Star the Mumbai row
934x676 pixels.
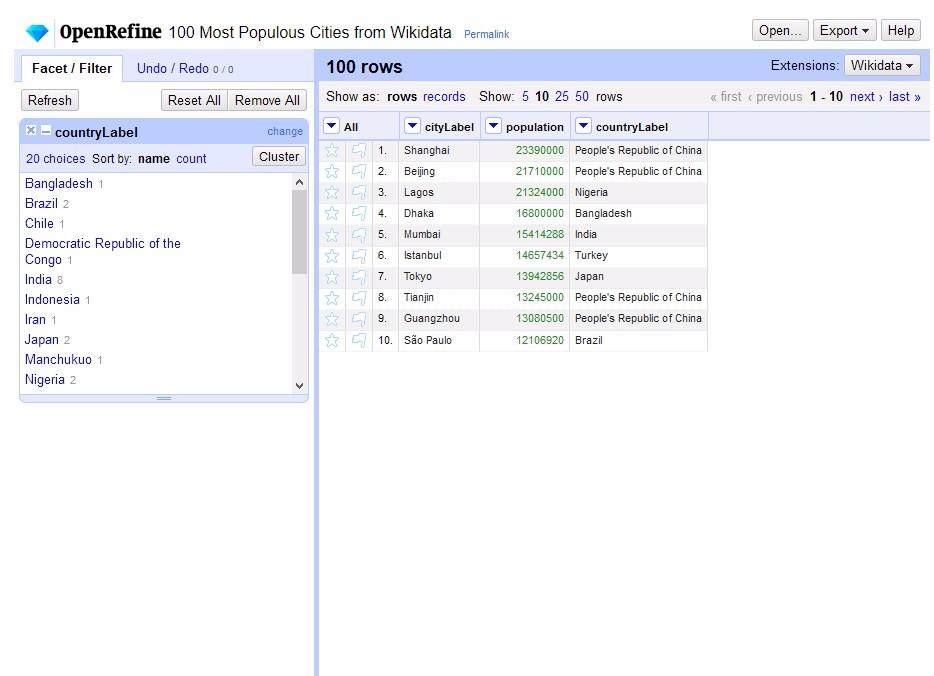[332, 235]
